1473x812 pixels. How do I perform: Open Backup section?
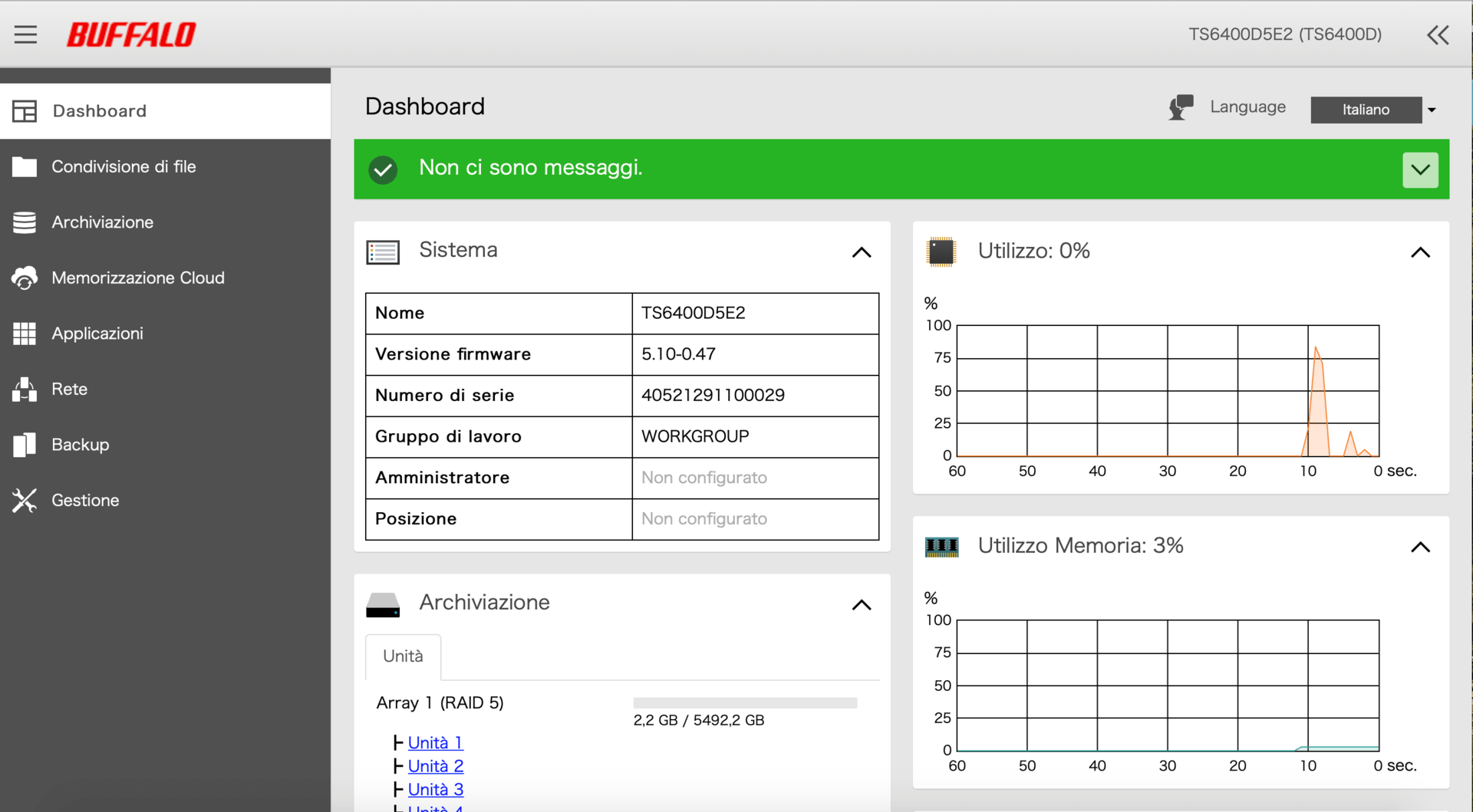click(x=165, y=445)
